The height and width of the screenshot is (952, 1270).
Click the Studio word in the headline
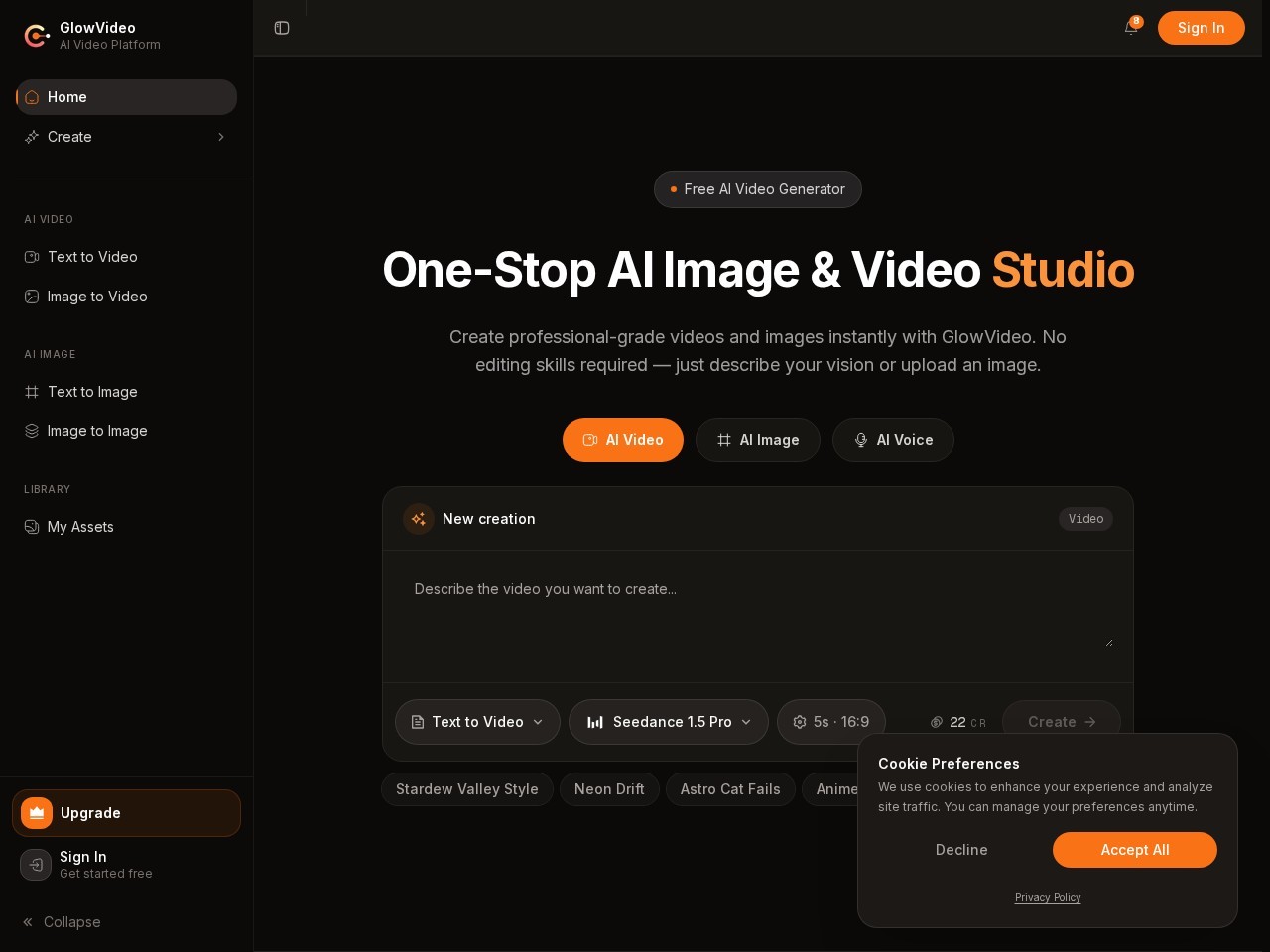coord(1063,270)
